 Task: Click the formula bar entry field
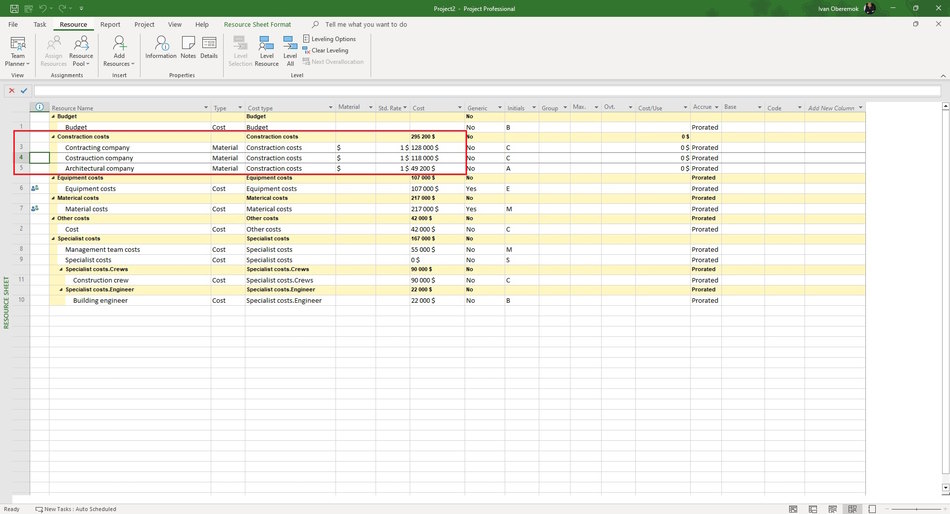pyautogui.click(x=487, y=90)
